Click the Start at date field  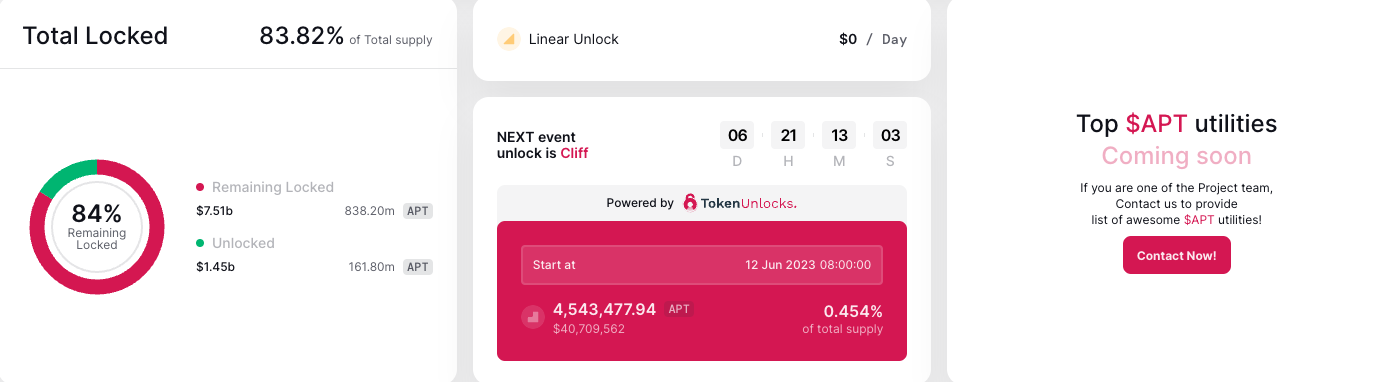pos(702,265)
